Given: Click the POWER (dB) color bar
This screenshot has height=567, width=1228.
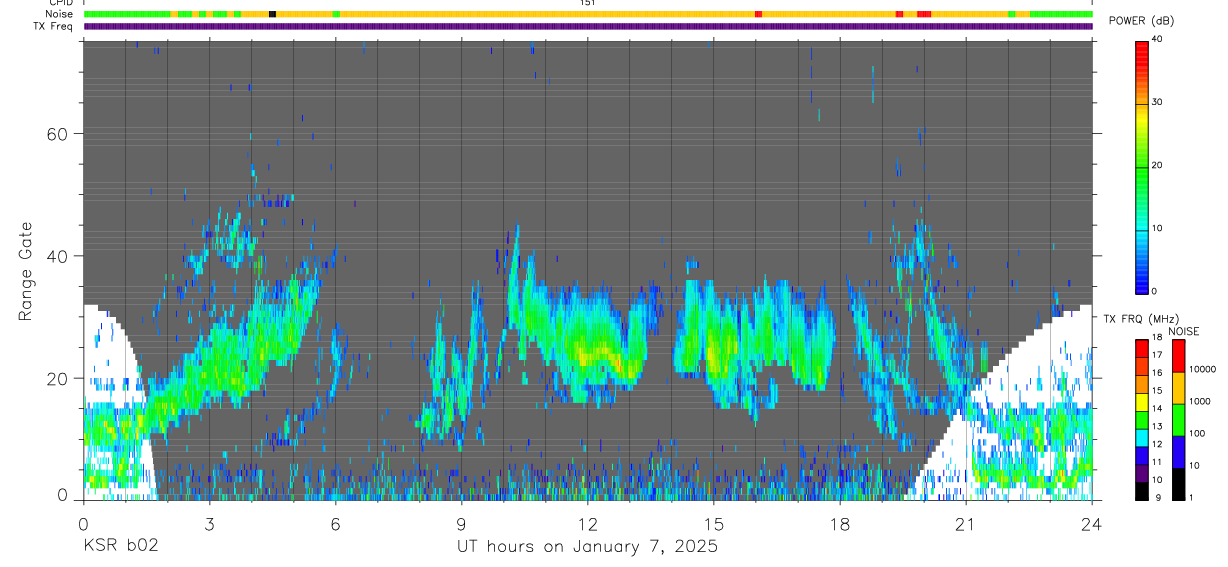Looking at the screenshot, I should coord(1142,166).
